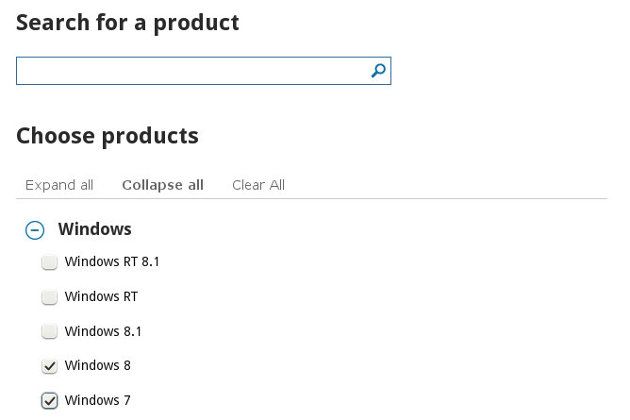This screenshot has height=420, width=630.
Task: Click the Expand all link
Action: pyautogui.click(x=59, y=185)
